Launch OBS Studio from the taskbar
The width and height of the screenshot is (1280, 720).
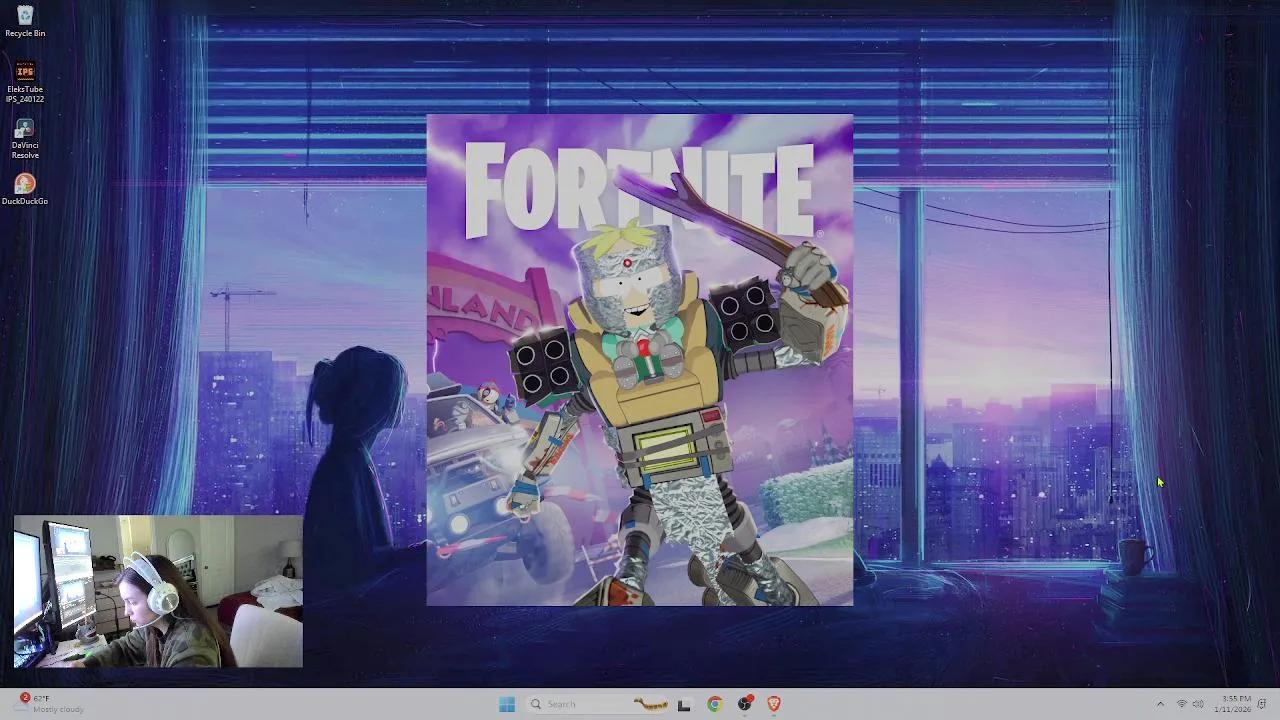[x=746, y=704]
